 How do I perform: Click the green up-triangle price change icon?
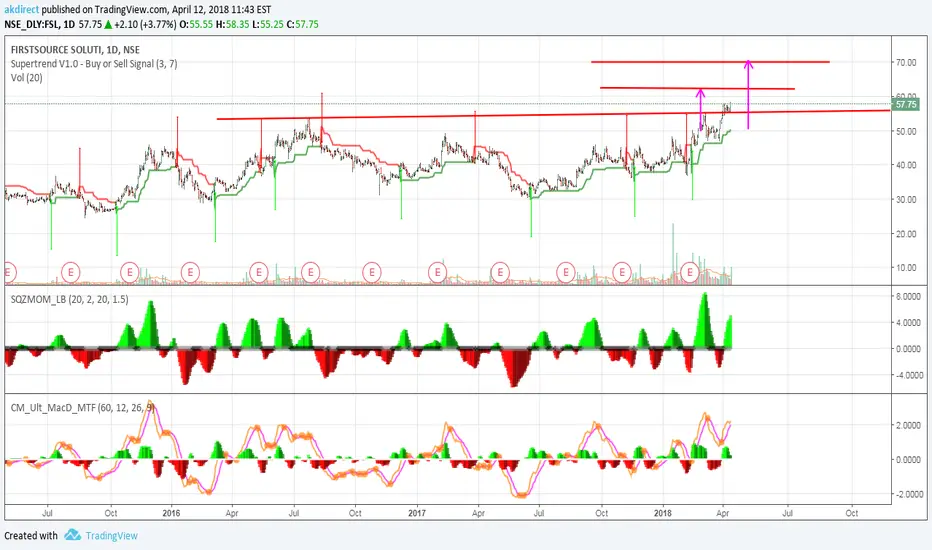108,24
